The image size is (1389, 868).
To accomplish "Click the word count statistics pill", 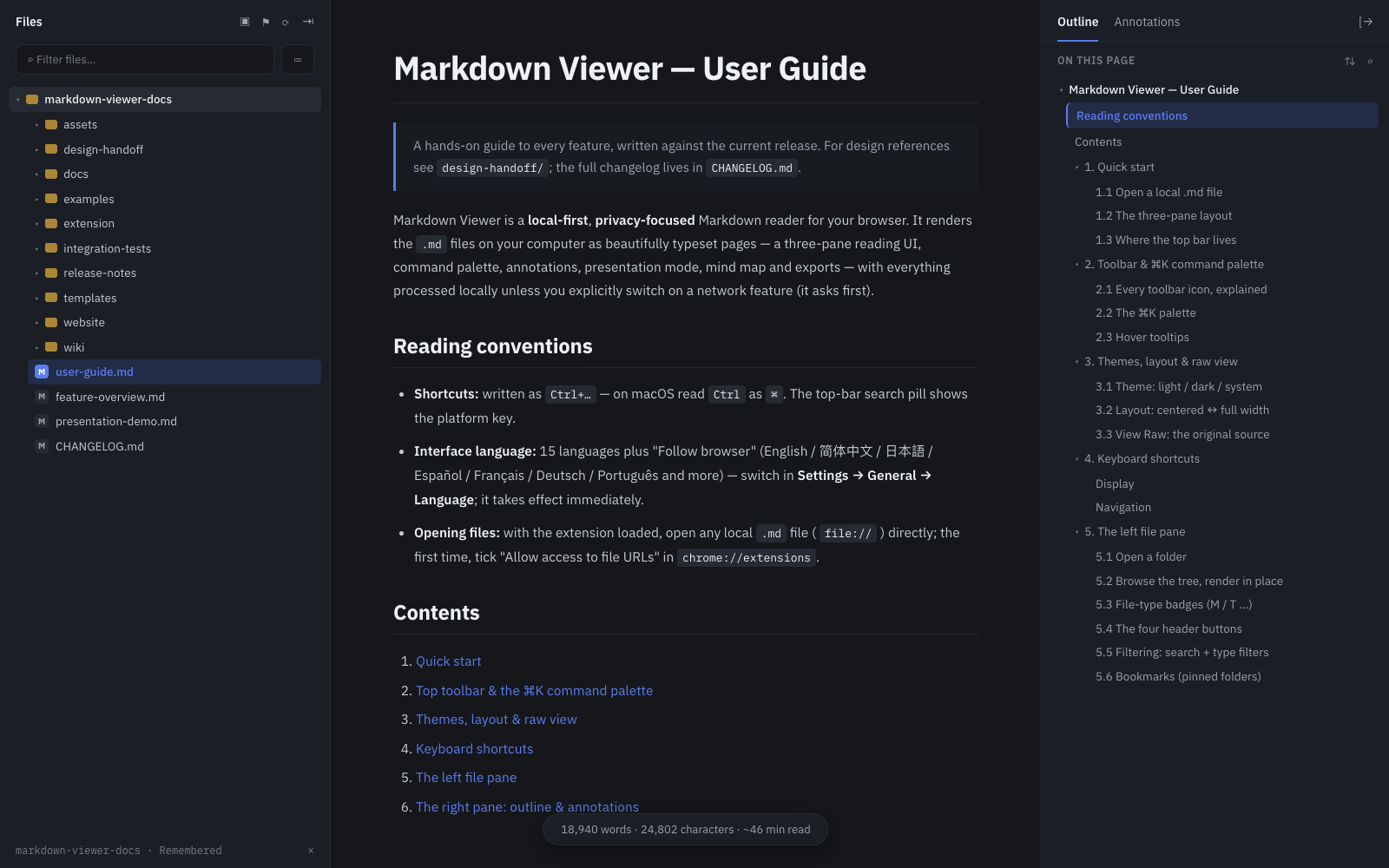I will tap(685, 830).
